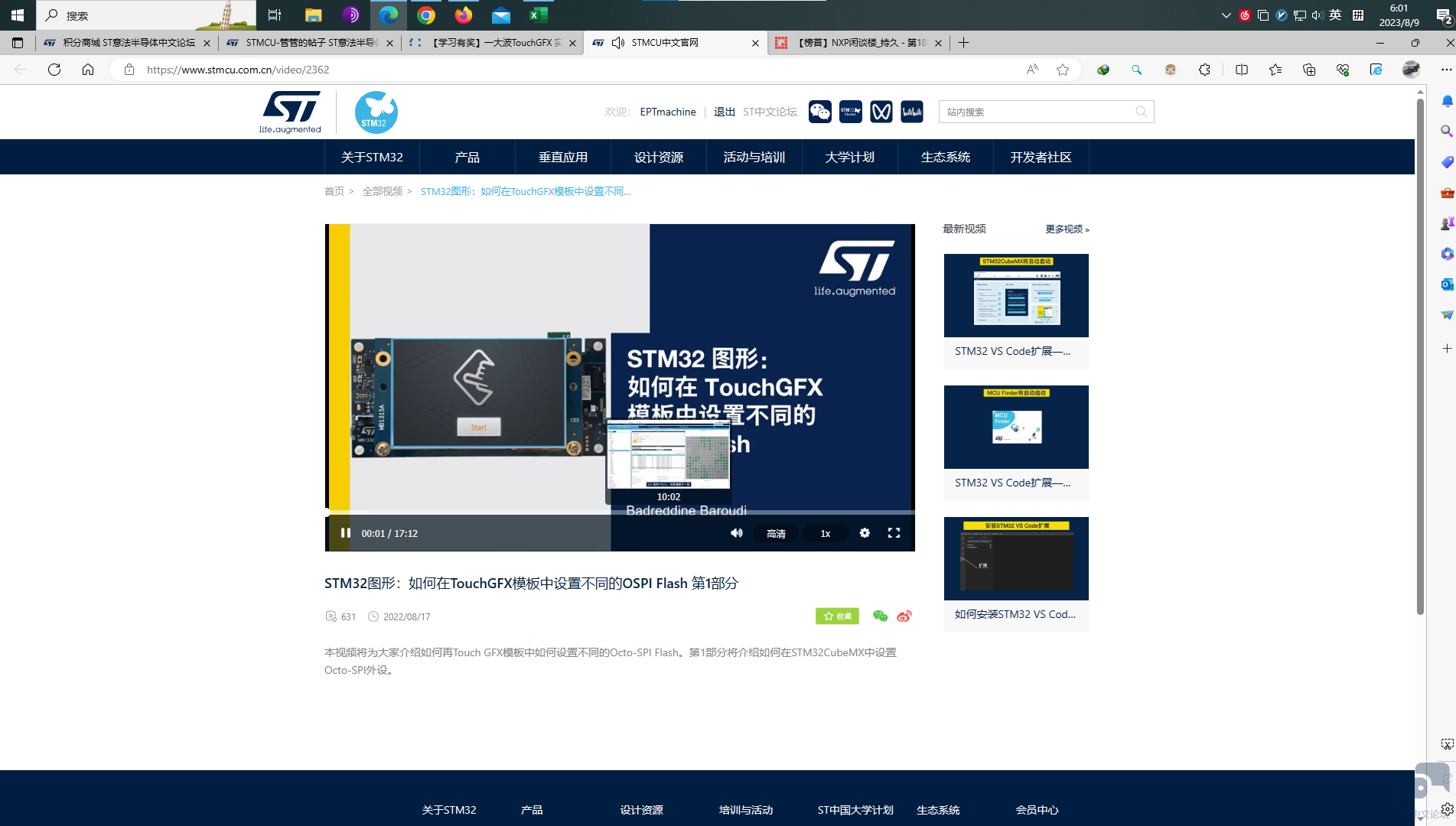Open the 高清 quality selector
1456x826 pixels.
pos(776,534)
